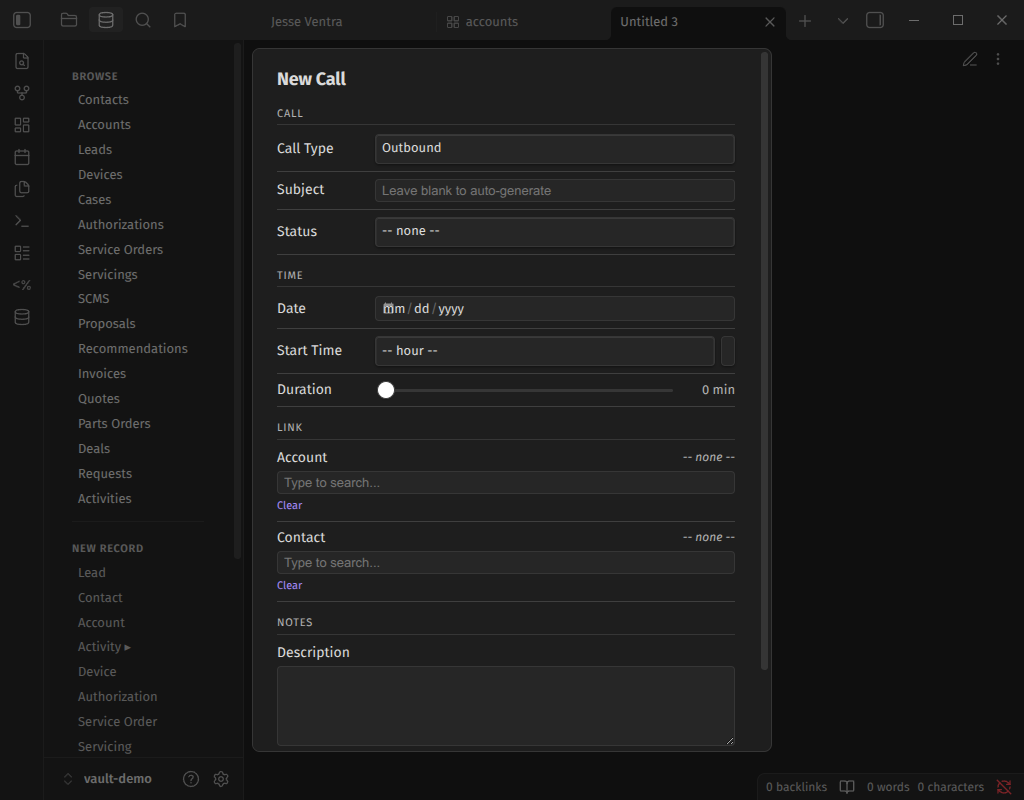Click the 0 words status item
The height and width of the screenshot is (800, 1024).
coord(888,787)
